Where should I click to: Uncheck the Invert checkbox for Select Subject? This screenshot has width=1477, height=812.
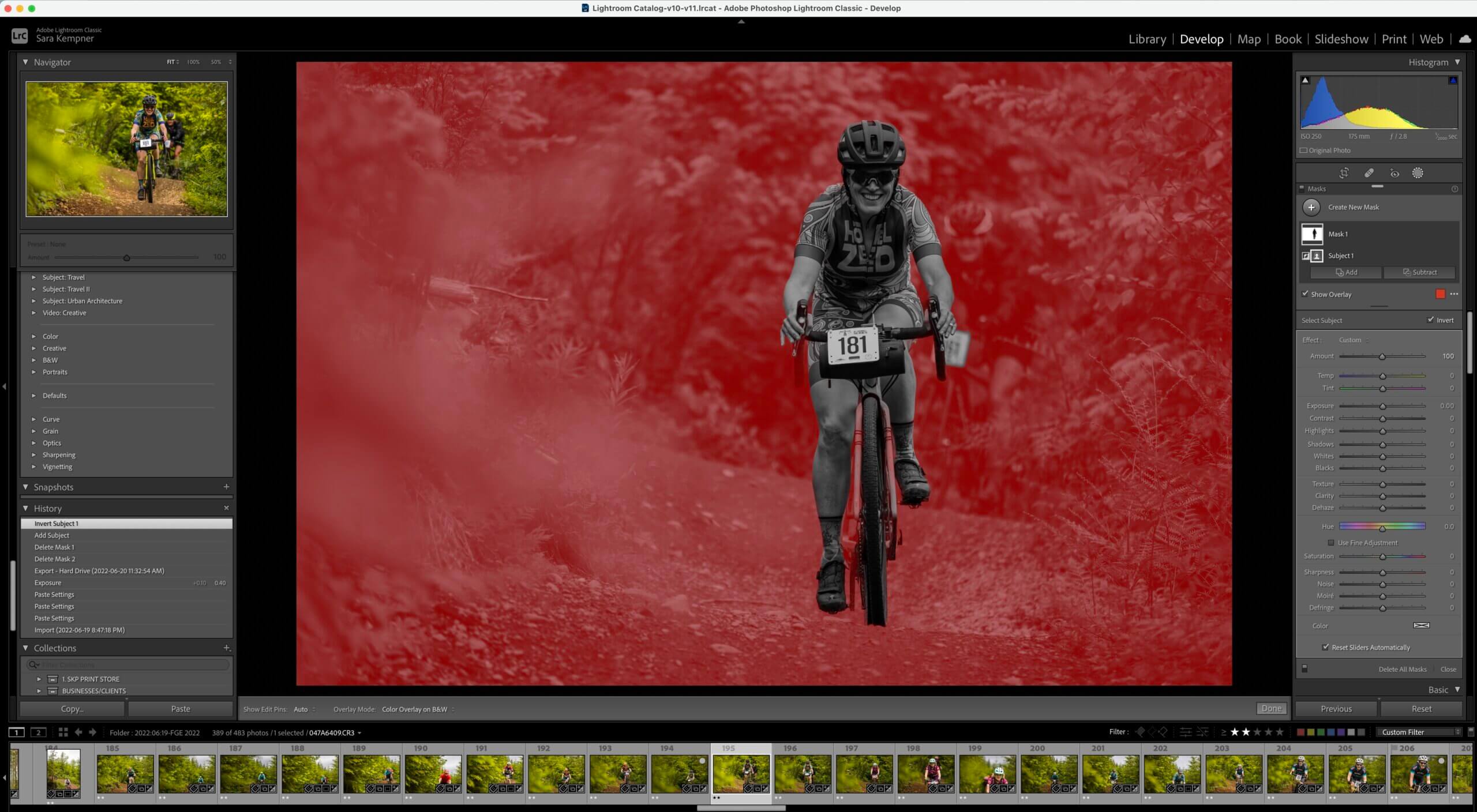pos(1430,319)
